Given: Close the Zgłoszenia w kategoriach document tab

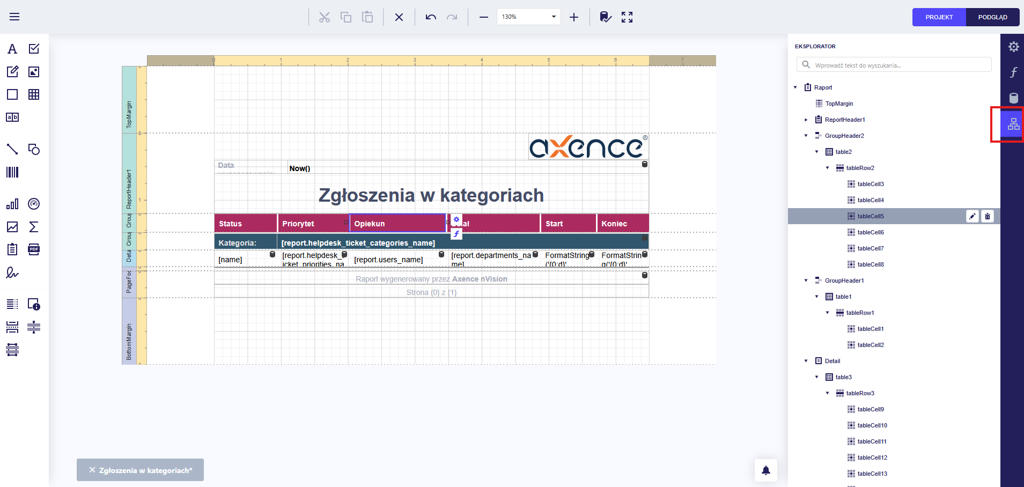Looking at the screenshot, I should [92, 470].
